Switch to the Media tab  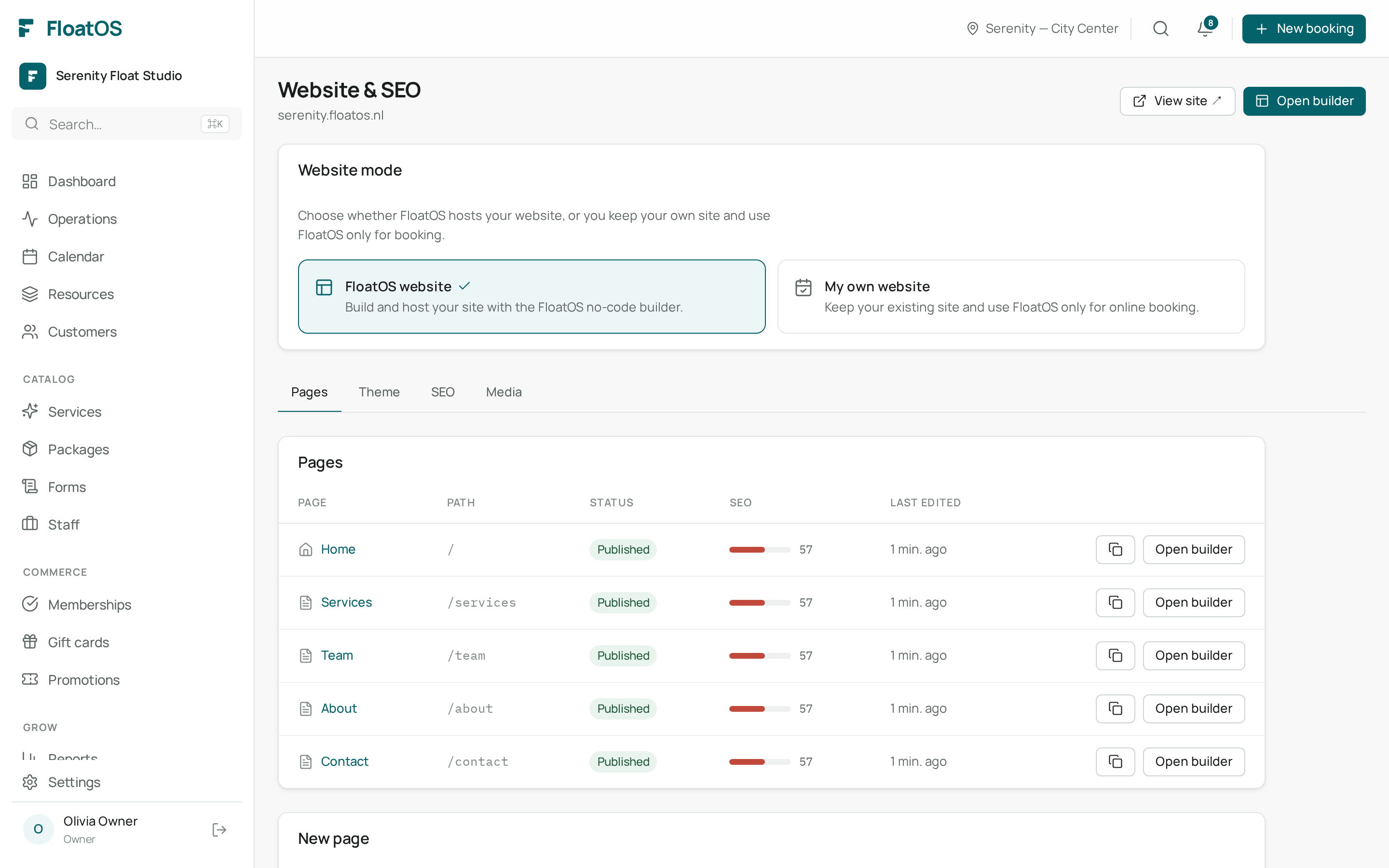click(504, 392)
